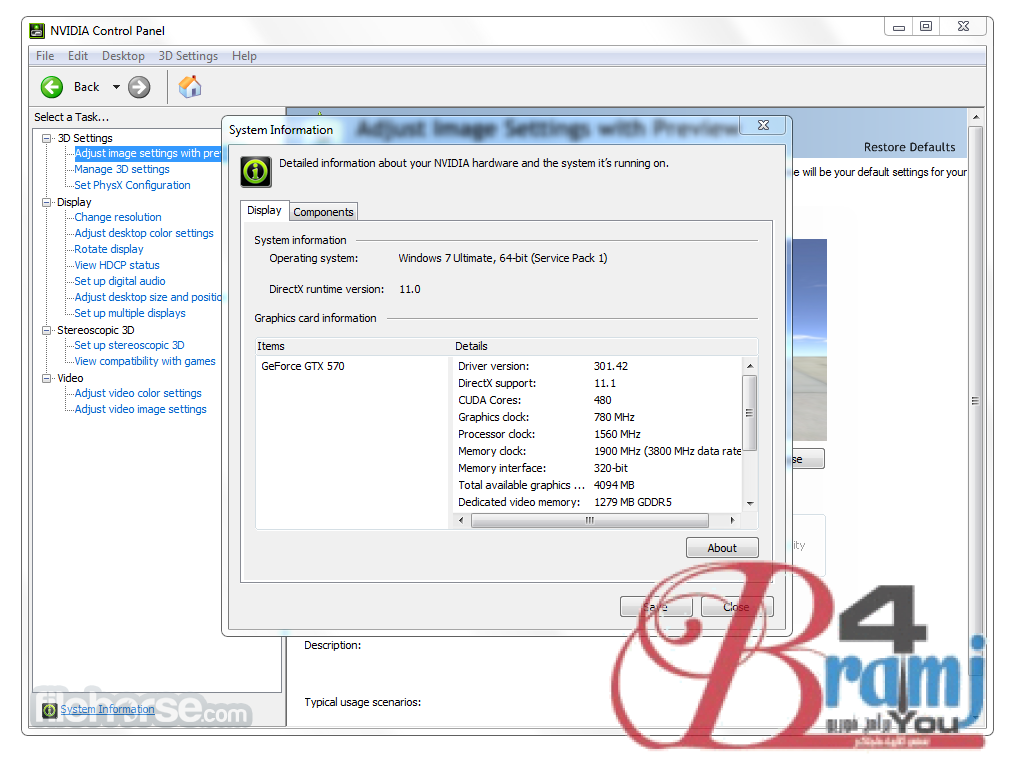Open the Desktop menu
Image resolution: width=1015 pixels, height=758 pixels.
coord(123,56)
